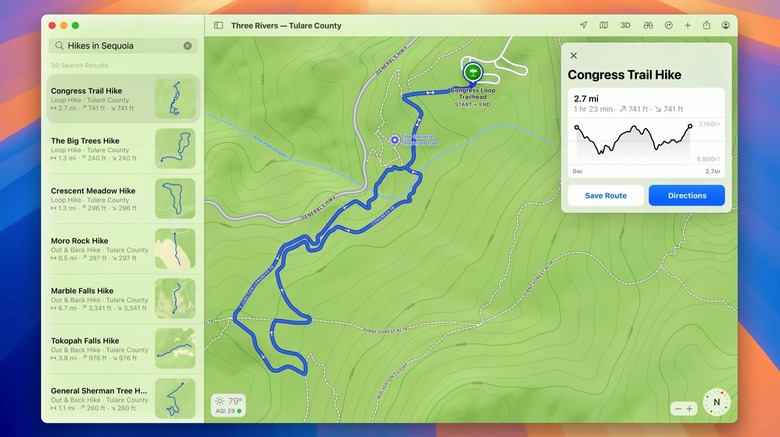Open General Sherman Tree hike thumbnail
The width and height of the screenshot is (780, 437).
point(175,399)
